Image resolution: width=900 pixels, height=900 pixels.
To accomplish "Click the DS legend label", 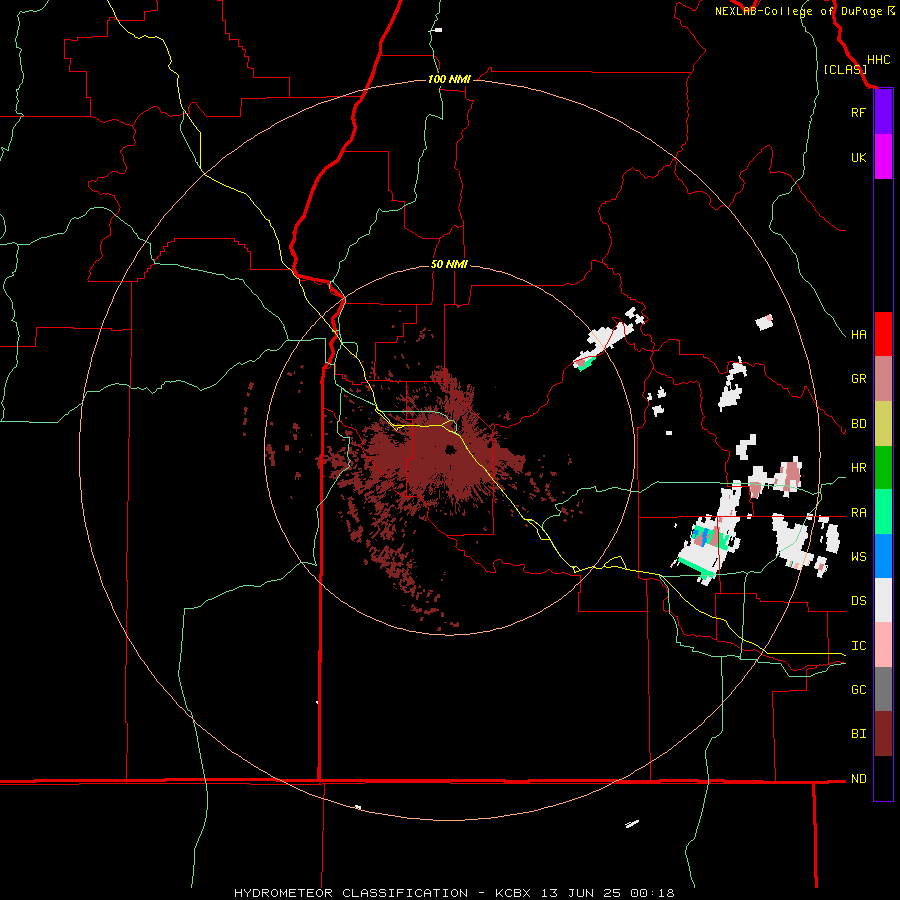I will click(x=858, y=601).
